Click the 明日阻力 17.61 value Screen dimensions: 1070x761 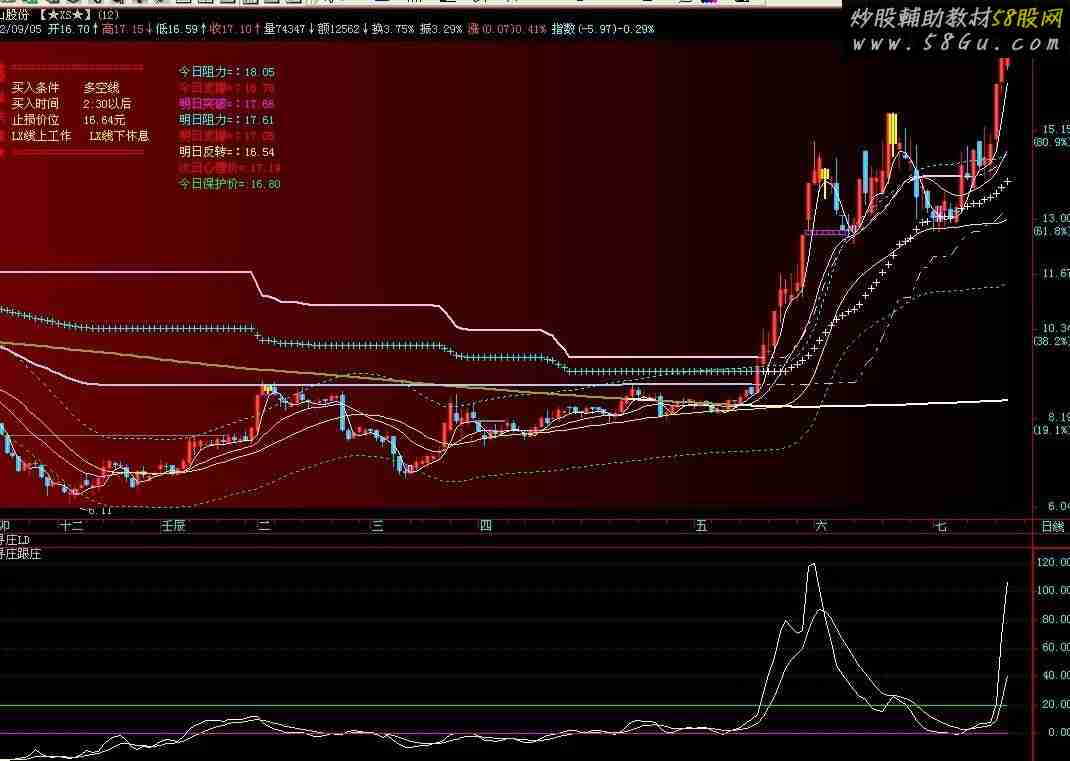[227, 119]
